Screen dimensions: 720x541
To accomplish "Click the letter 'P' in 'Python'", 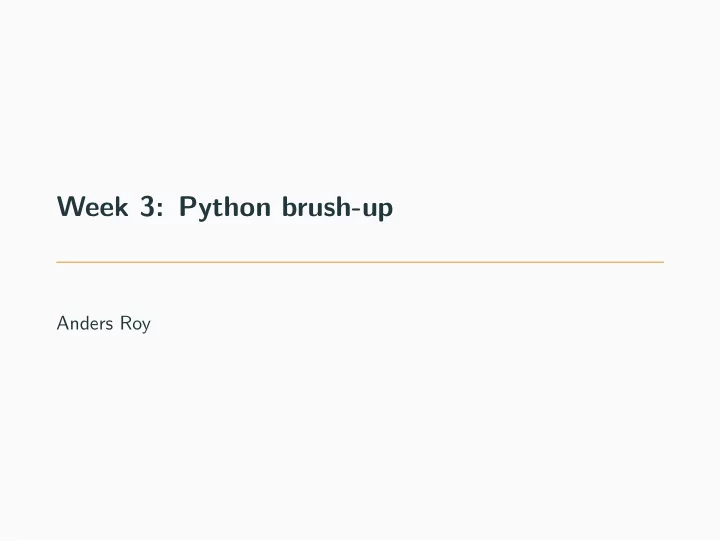I will pos(187,207).
